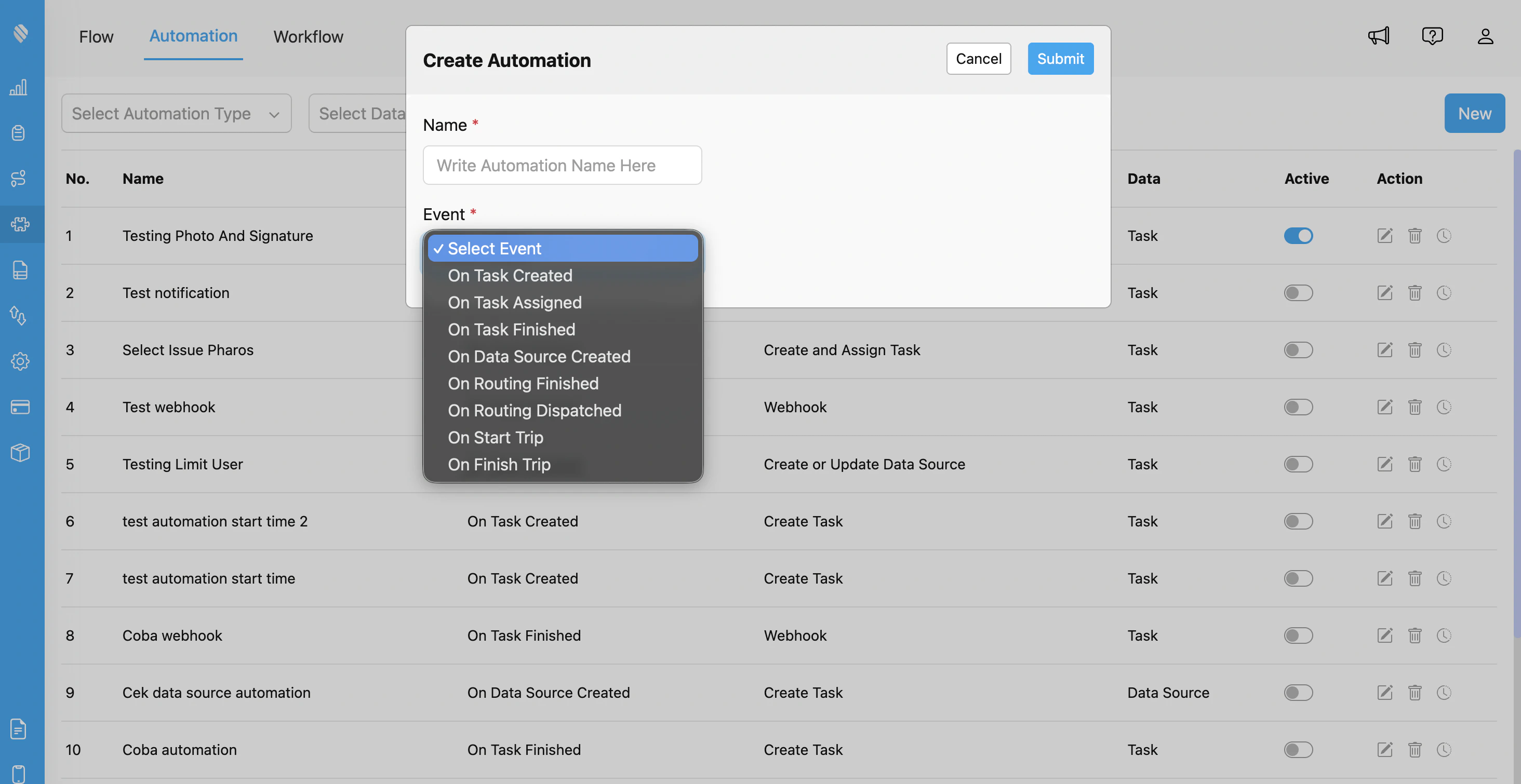
Task: Switch to the Flow tab
Action: 96,36
